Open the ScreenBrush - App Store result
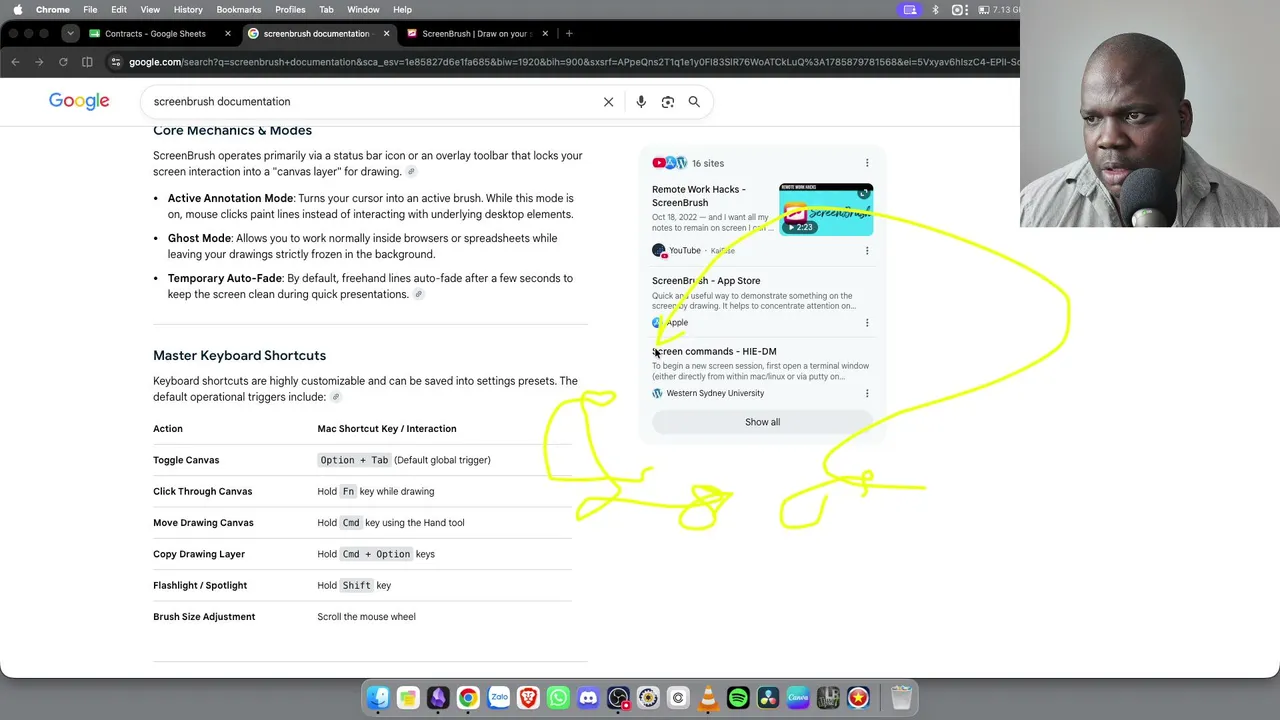Viewport: 1280px width, 720px height. [x=706, y=281]
